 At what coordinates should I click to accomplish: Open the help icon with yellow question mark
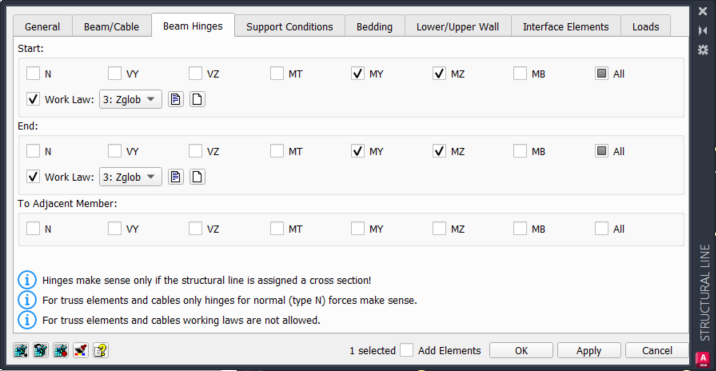click(x=101, y=350)
